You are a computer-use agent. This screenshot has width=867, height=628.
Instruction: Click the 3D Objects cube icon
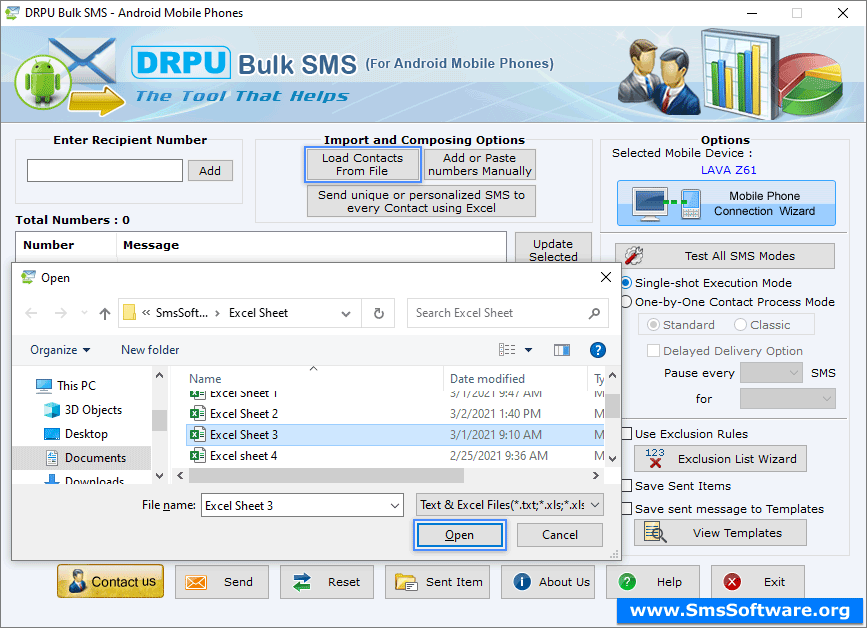tap(52, 410)
